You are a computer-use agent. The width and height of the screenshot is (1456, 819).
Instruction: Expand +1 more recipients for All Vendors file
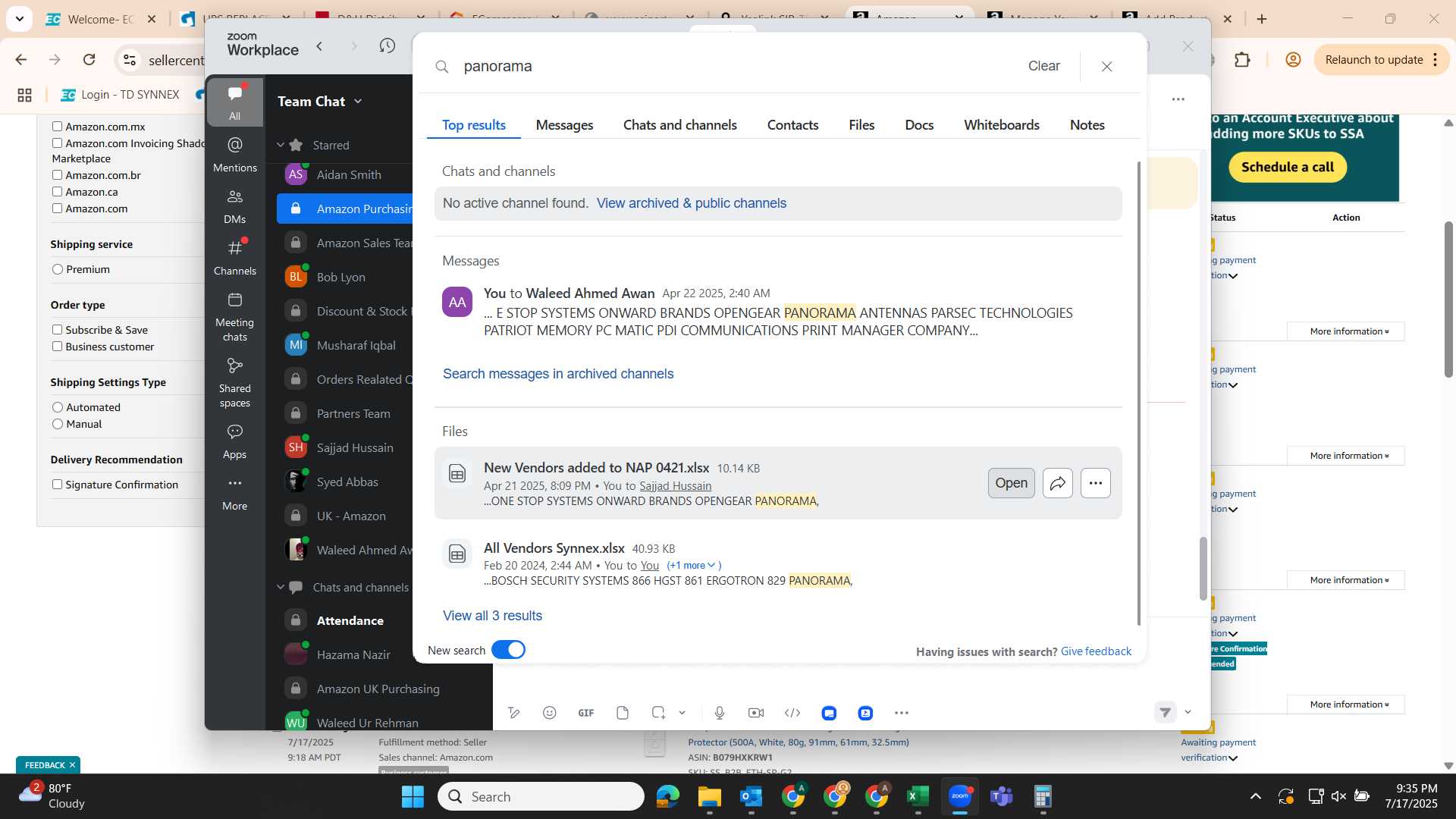click(x=694, y=566)
